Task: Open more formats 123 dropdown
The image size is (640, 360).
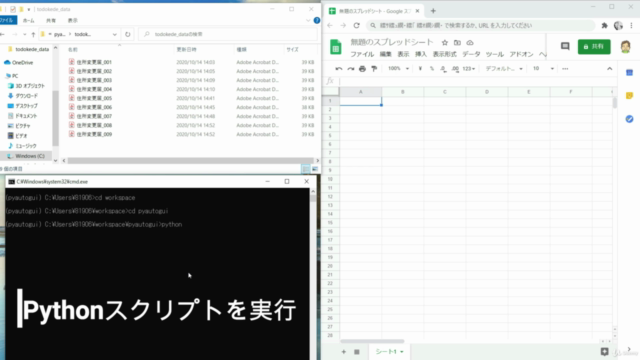Action: (469, 69)
